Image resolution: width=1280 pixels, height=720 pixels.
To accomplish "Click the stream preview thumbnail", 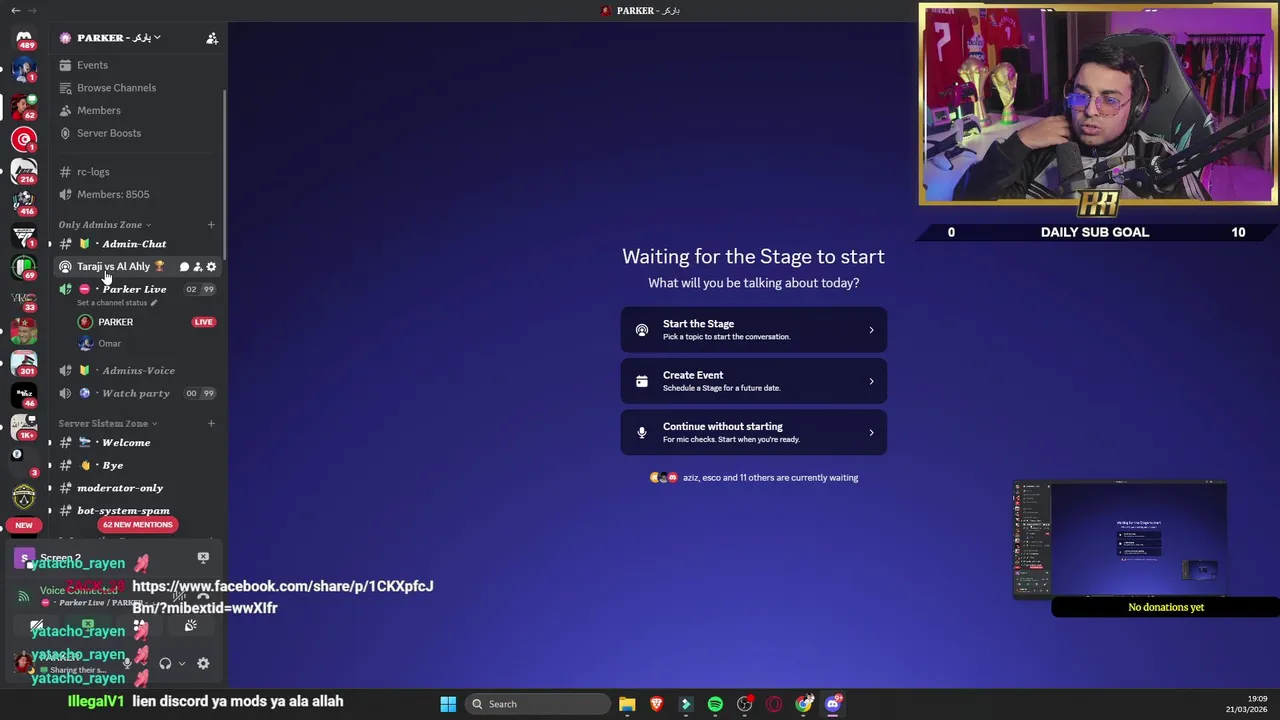I will pyautogui.click(x=1120, y=540).
